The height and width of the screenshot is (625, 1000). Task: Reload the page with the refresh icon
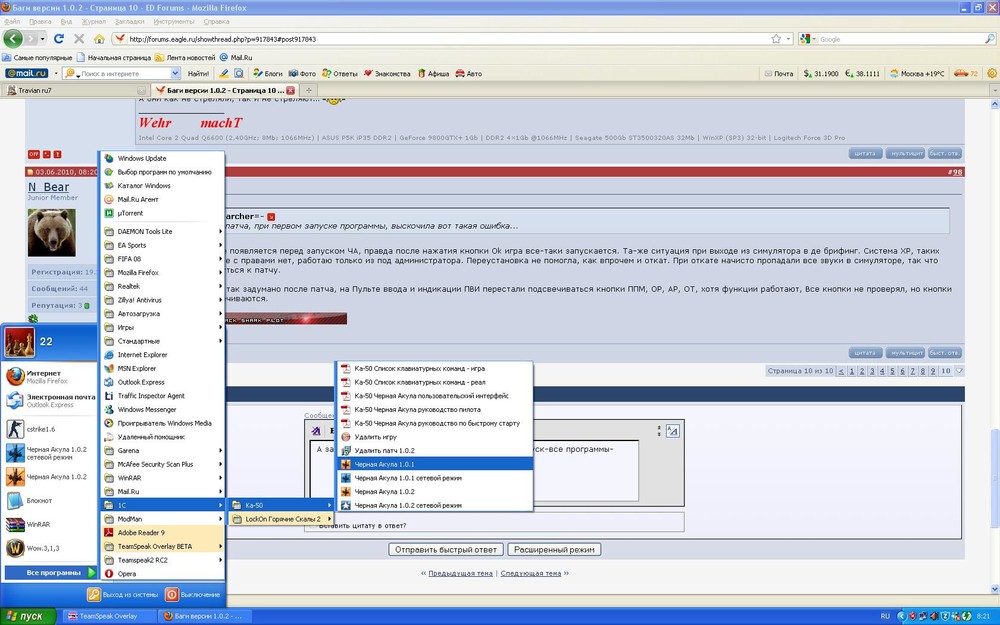pos(59,39)
